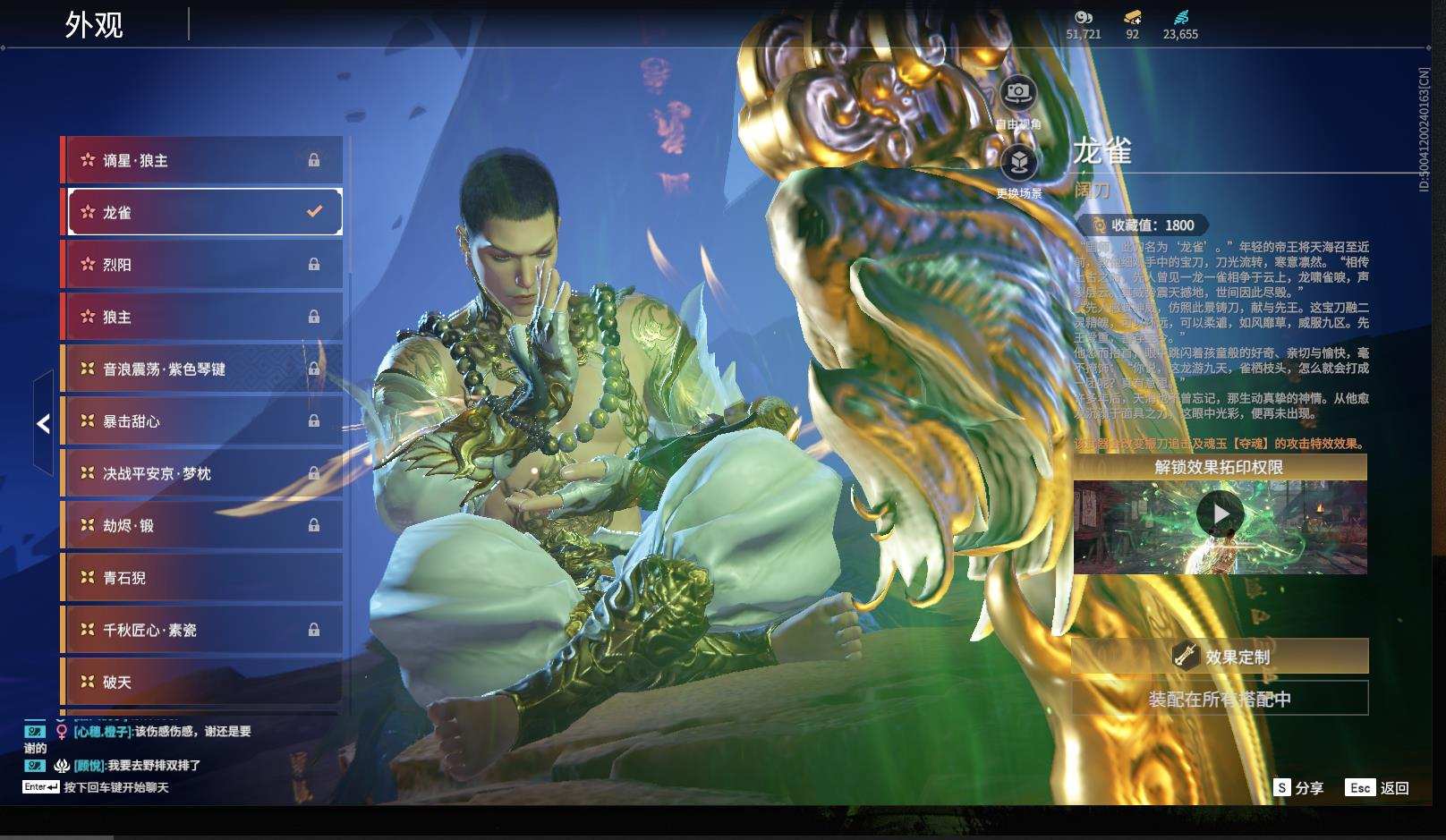Click 装配在所有搭配中 button

click(1221, 699)
